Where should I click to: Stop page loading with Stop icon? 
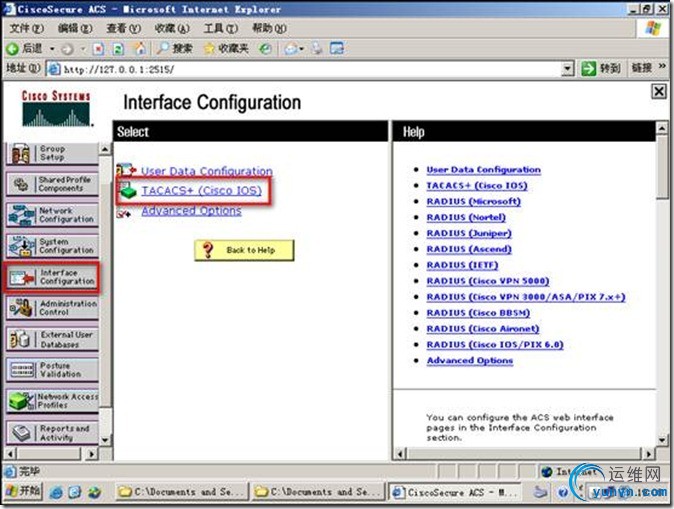pos(98,49)
